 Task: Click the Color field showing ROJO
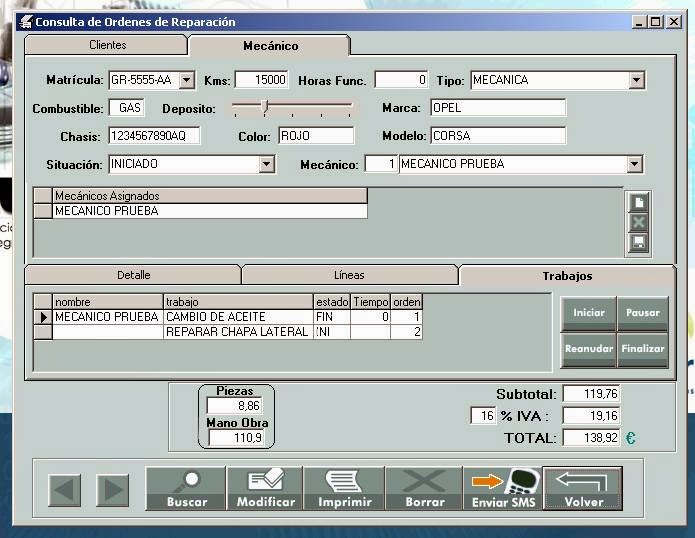(x=316, y=136)
